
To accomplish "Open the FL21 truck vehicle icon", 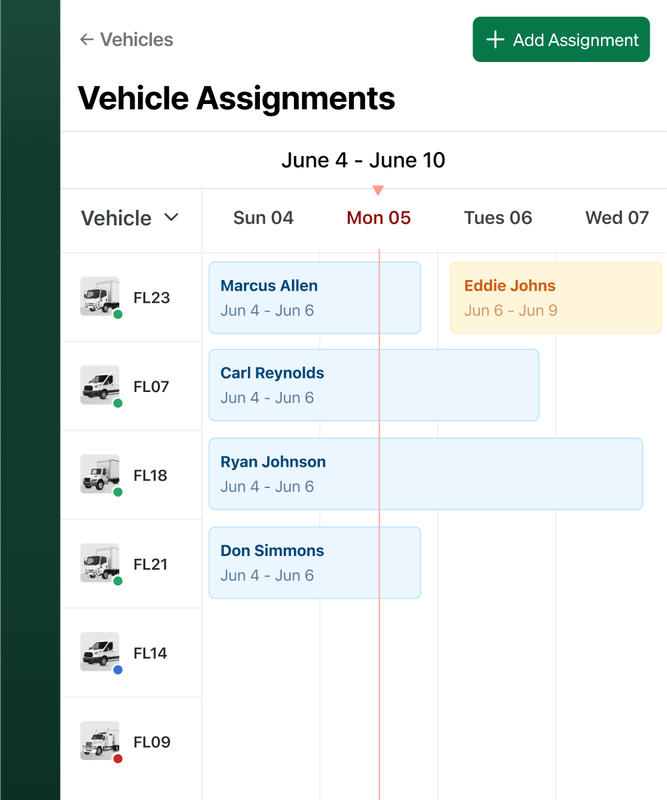I will (x=100, y=562).
